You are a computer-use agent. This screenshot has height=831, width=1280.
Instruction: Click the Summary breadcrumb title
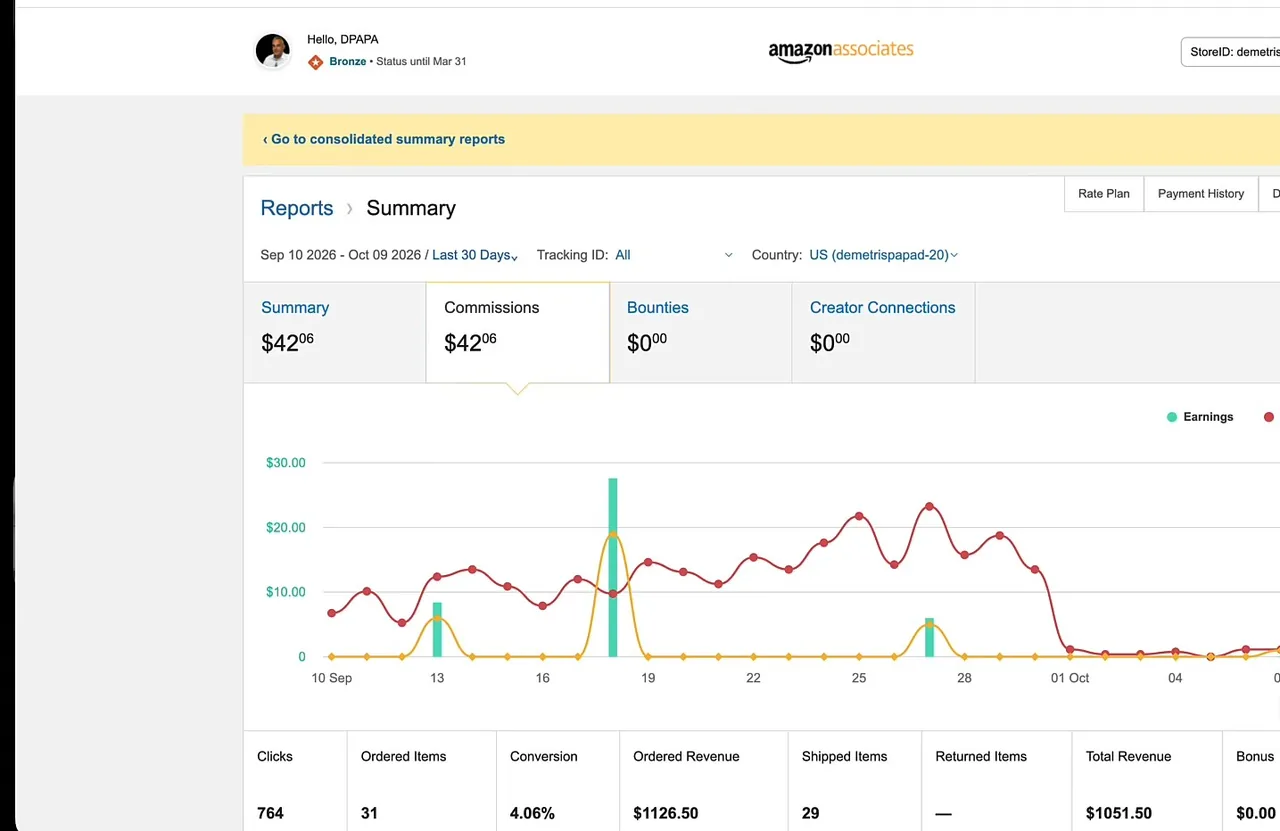[x=411, y=208]
